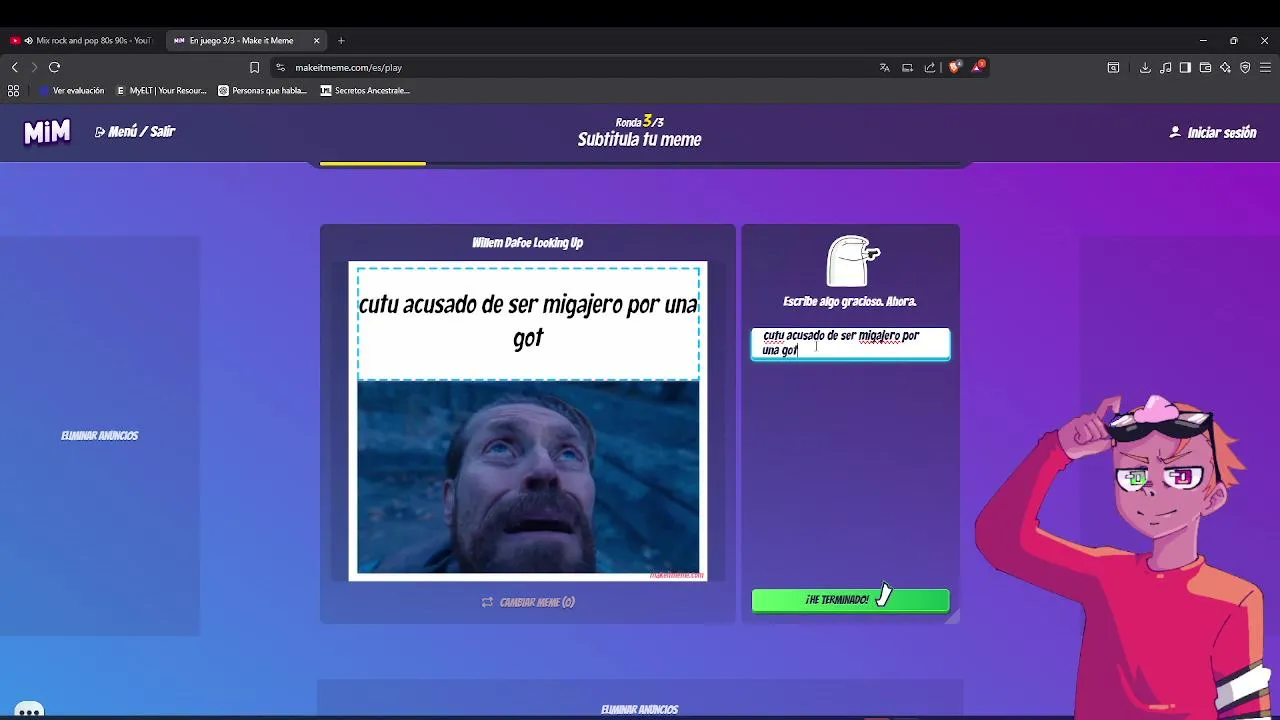Viewport: 1280px width, 720px height.
Task: Click the chat bubble icon in the page corner
Action: click(29, 710)
